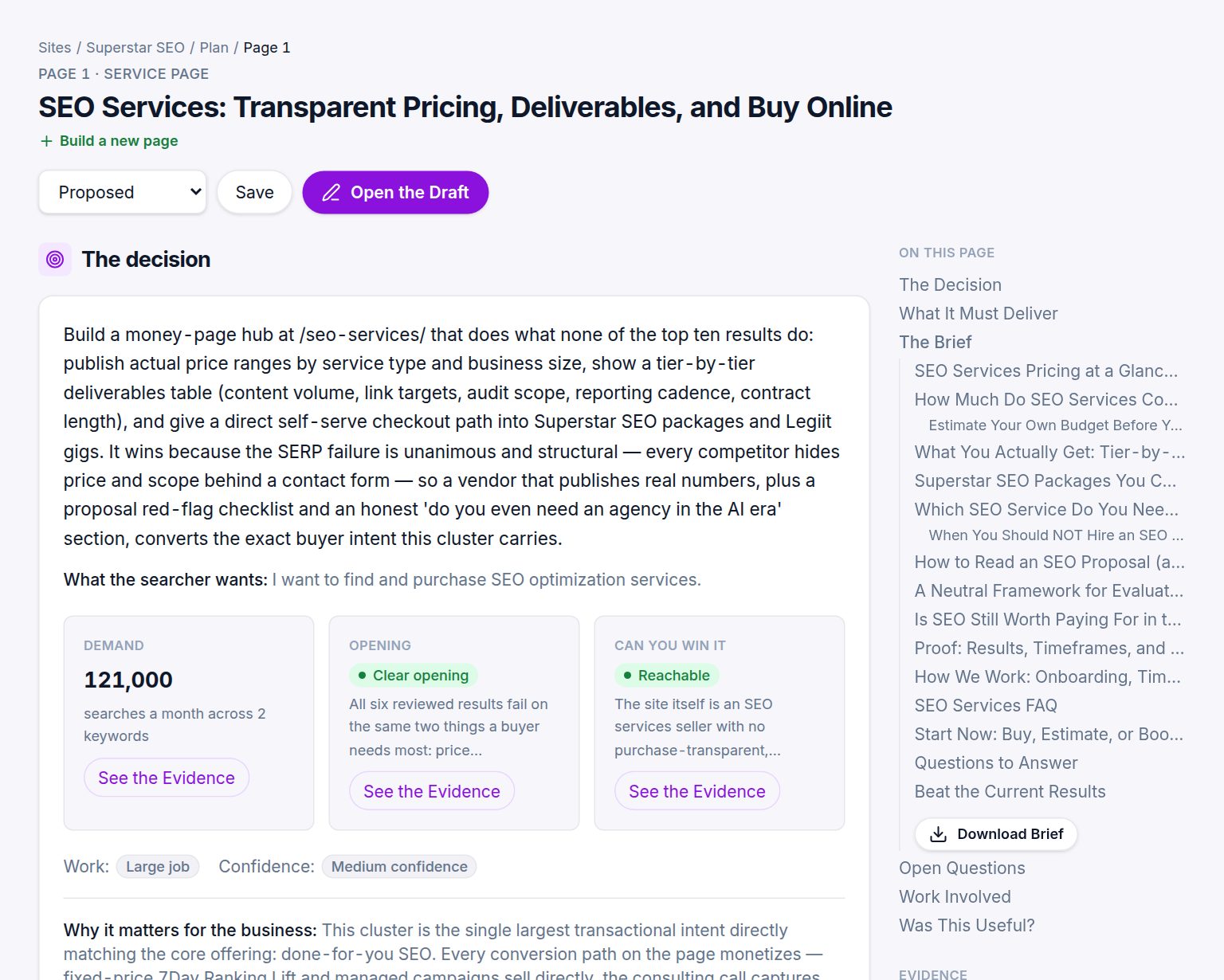Viewport: 1224px width, 980px height.
Task: Click the Medium confidence tag
Action: pos(399,867)
